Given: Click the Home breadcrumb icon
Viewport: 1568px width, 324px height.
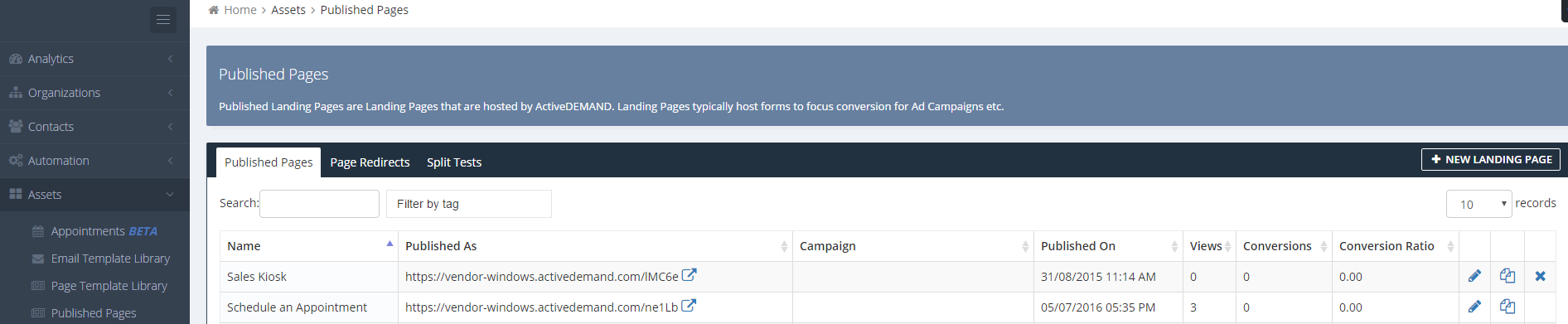Looking at the screenshot, I should 214,10.
